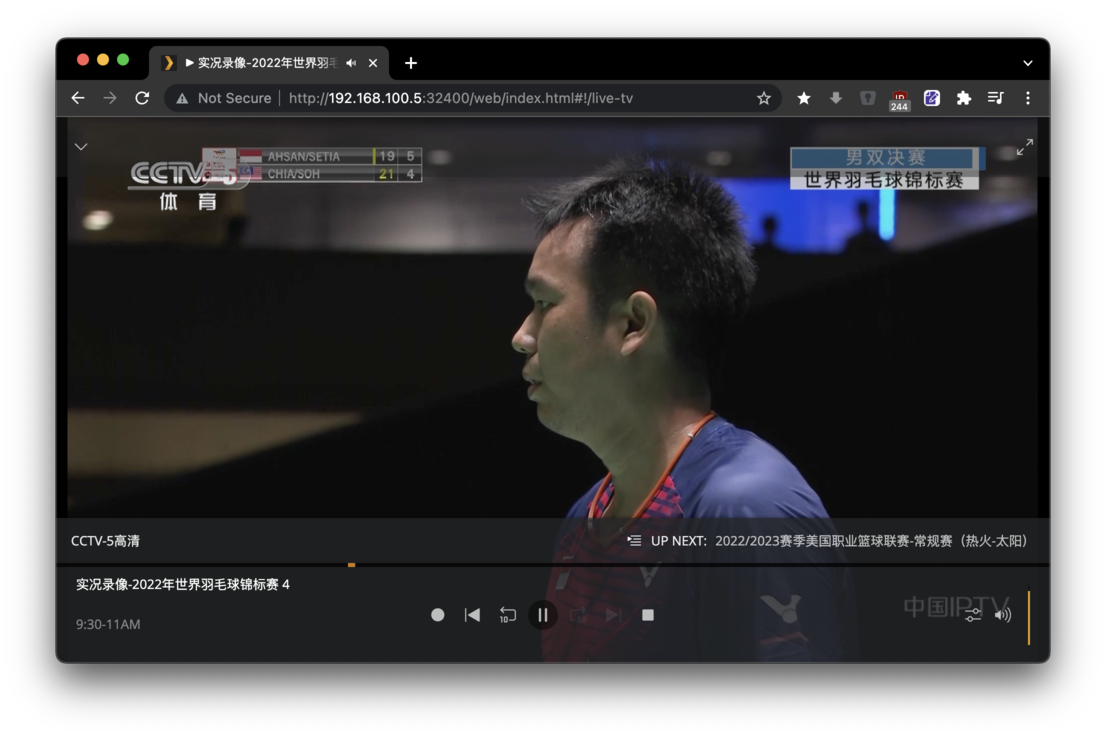Close the Plex live TV tab
The width and height of the screenshot is (1106, 737).
click(373, 63)
